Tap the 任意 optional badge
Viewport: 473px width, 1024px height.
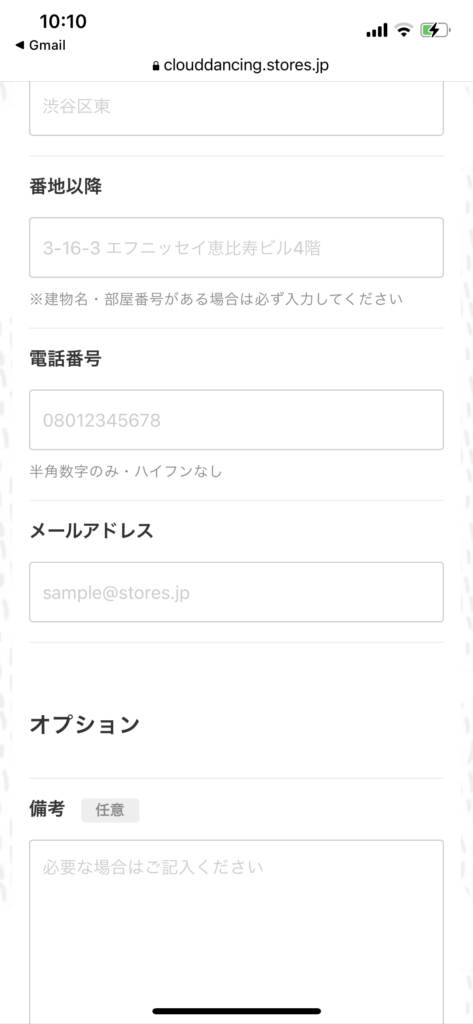click(110, 810)
